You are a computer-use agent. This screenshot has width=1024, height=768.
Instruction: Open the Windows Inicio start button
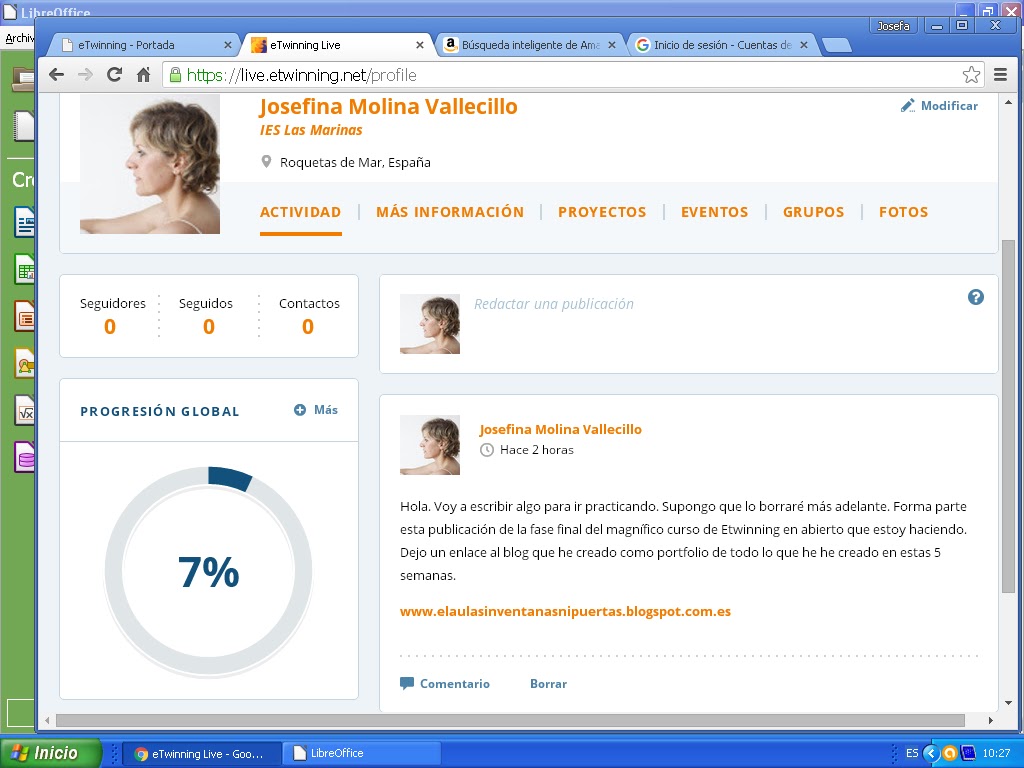[50, 753]
